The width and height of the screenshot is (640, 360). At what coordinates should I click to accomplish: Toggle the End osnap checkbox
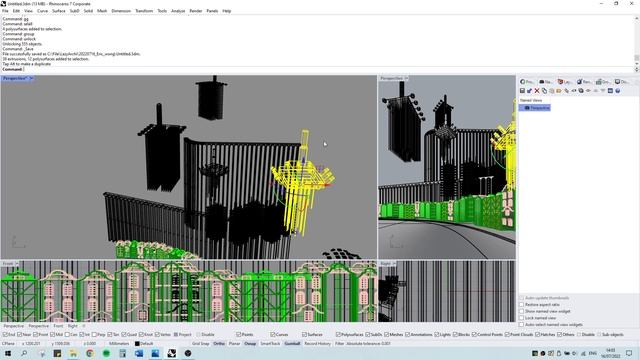5,335
